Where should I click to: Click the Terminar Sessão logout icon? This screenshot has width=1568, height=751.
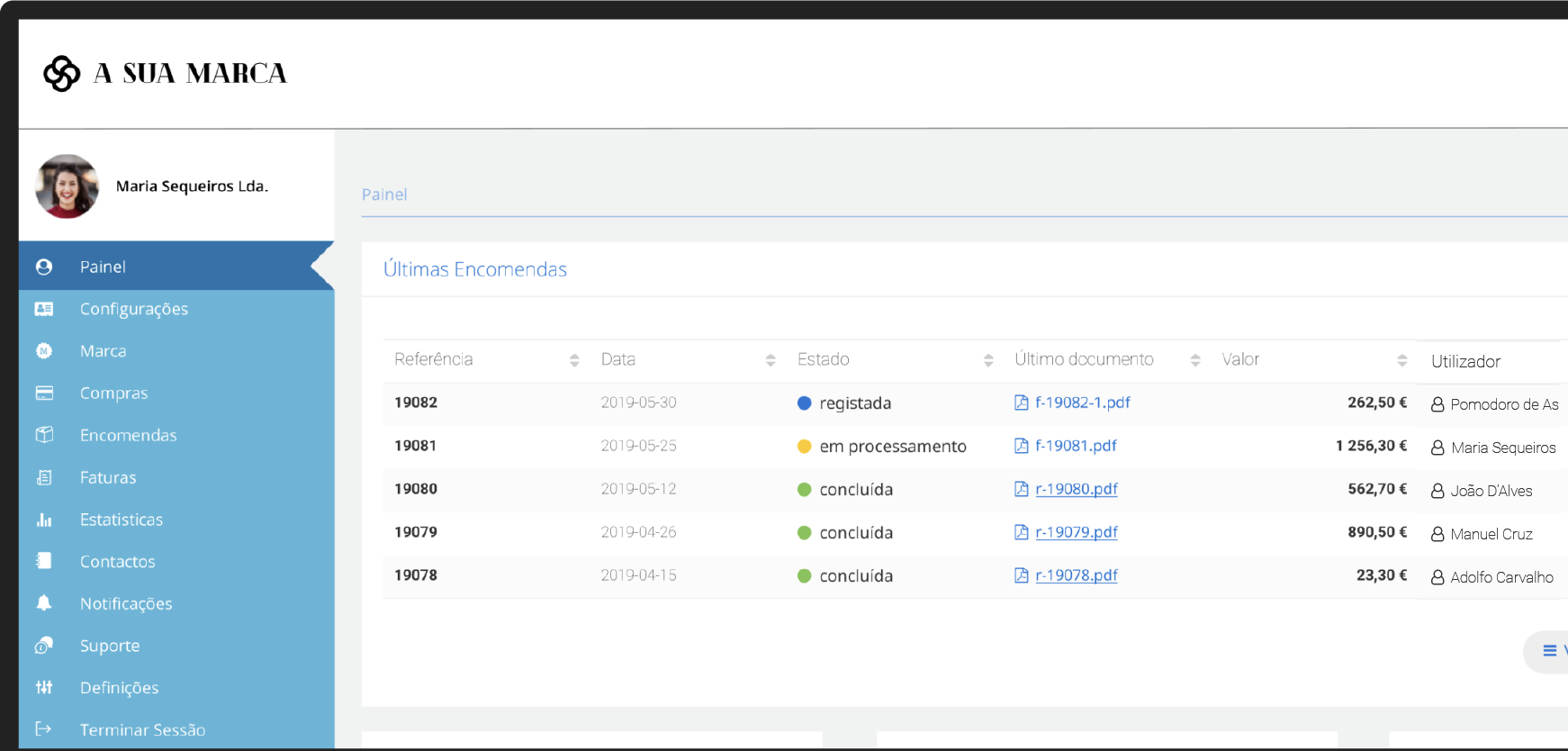(44, 728)
